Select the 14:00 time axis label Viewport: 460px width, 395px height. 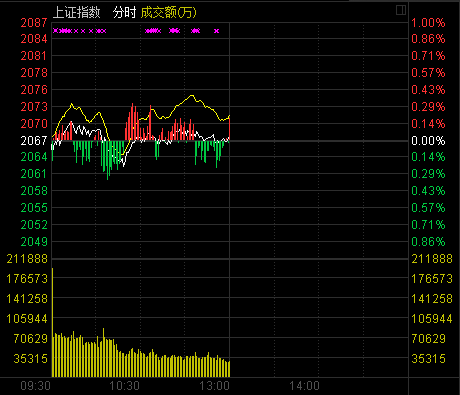[304, 386]
